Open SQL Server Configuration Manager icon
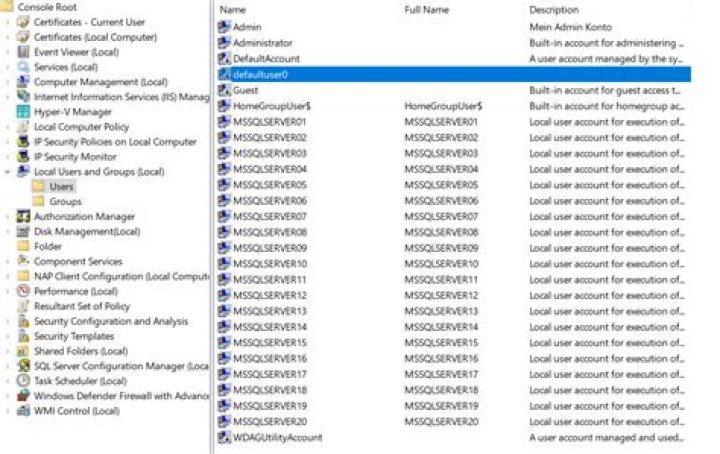Image resolution: width=720 pixels, height=454 pixels. point(23,366)
